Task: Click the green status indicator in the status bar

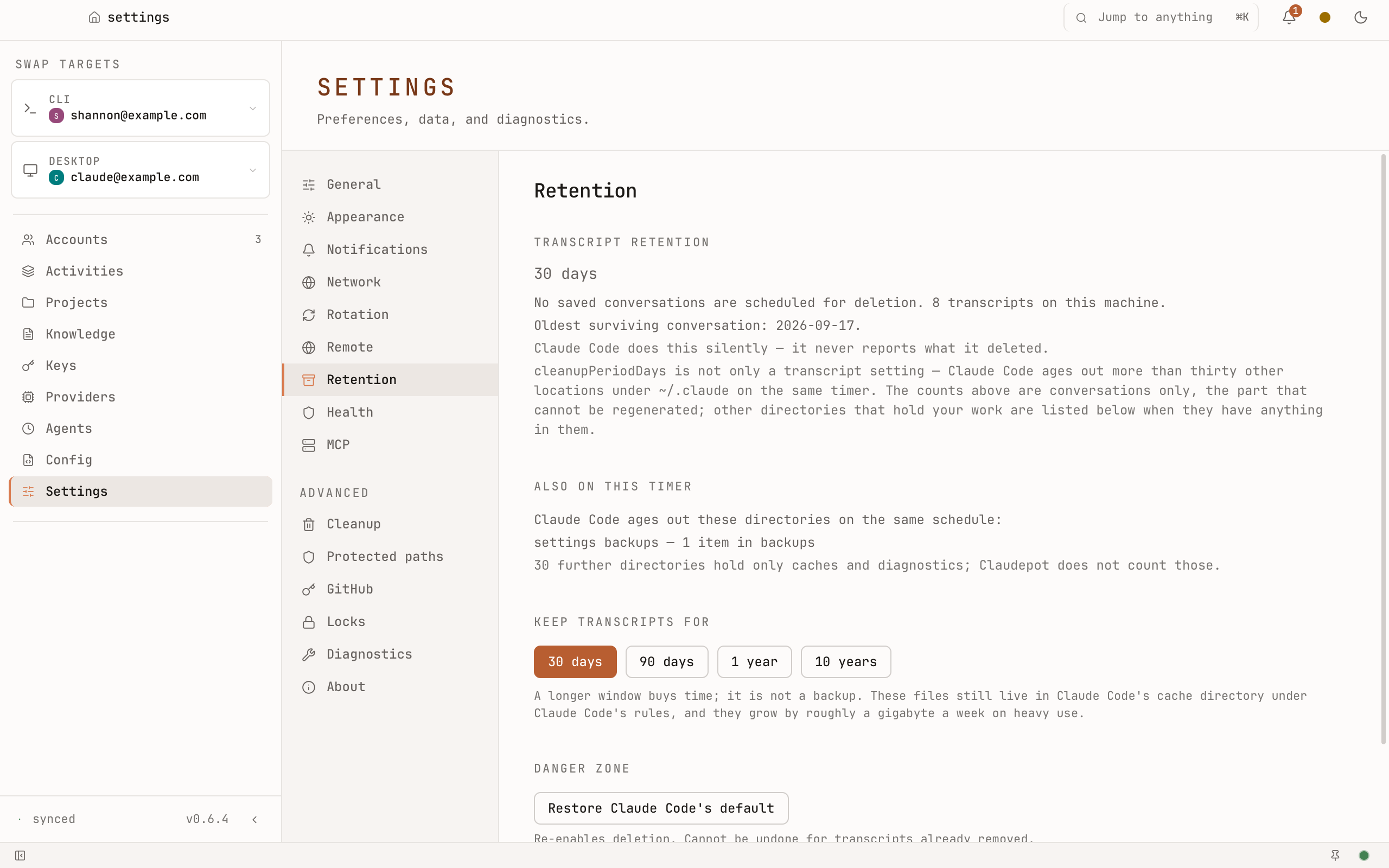Action: tap(1365, 856)
